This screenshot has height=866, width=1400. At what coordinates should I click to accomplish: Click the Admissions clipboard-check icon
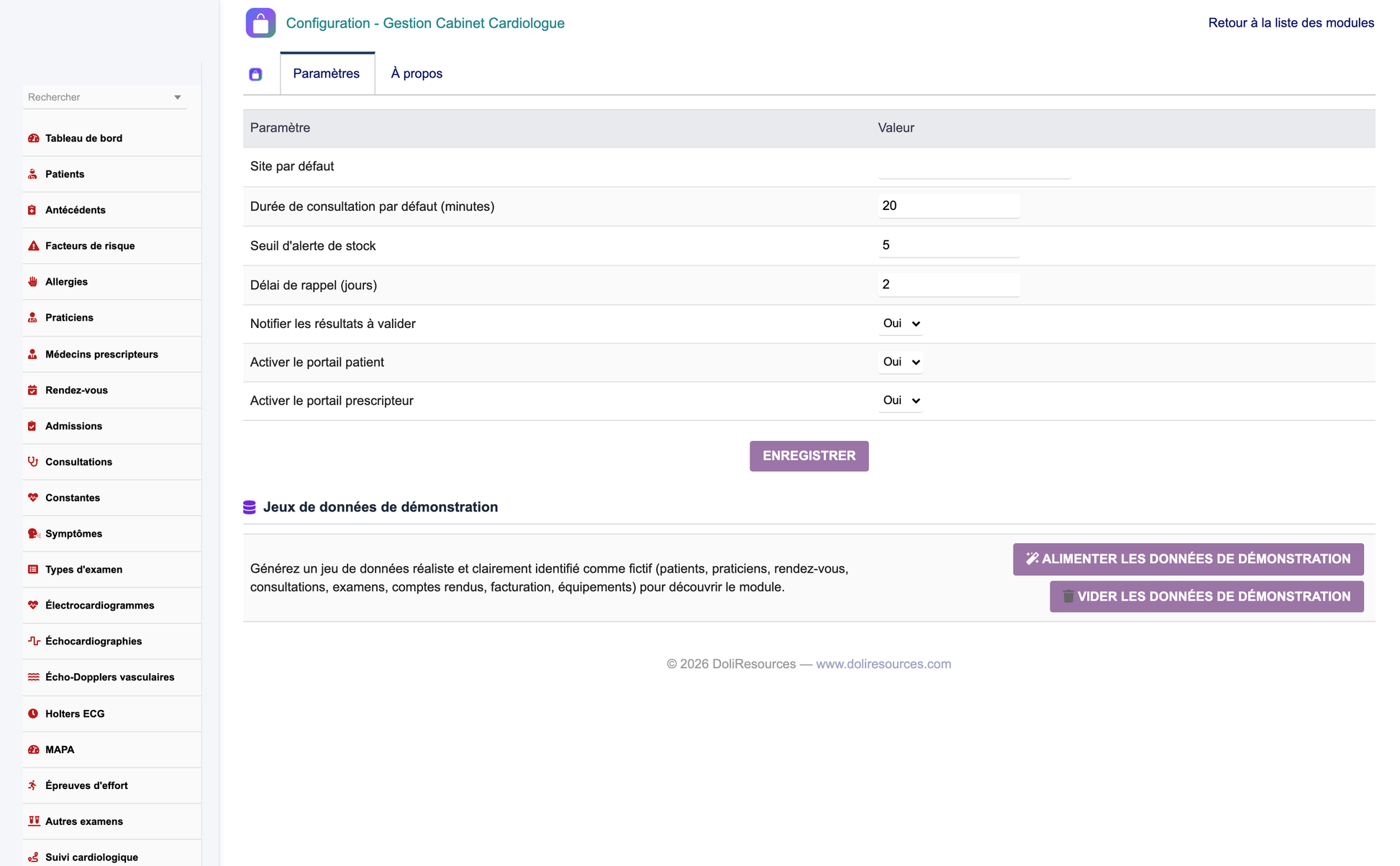[x=33, y=427]
